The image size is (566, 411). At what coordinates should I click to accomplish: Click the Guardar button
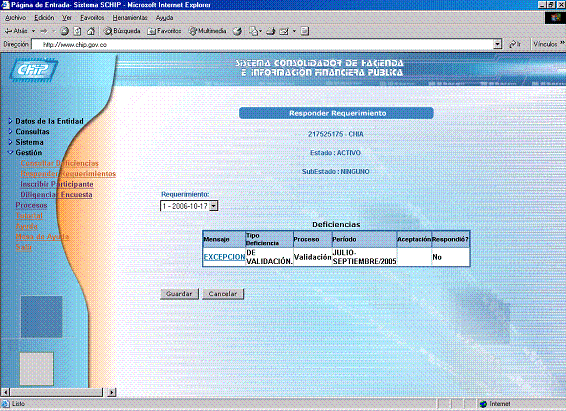click(x=179, y=294)
